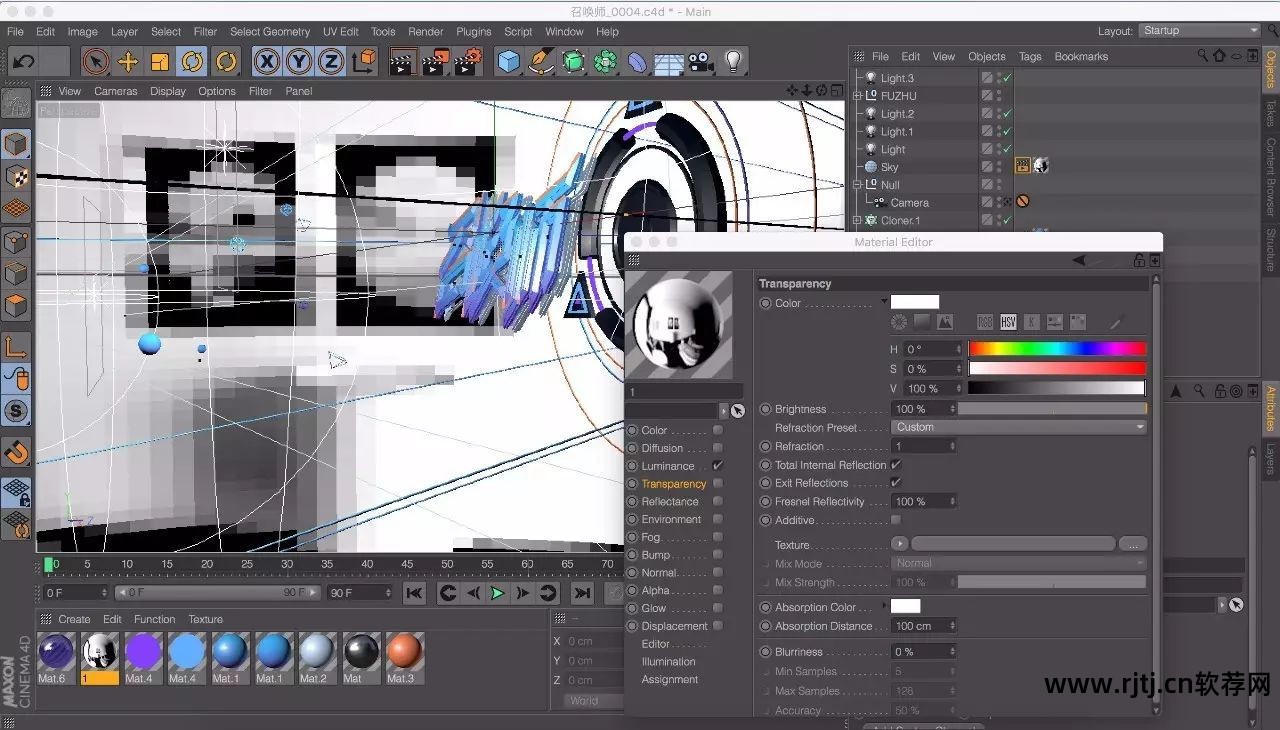
Task: Click the Texture browse button with three dots
Action: pyautogui.click(x=1132, y=545)
